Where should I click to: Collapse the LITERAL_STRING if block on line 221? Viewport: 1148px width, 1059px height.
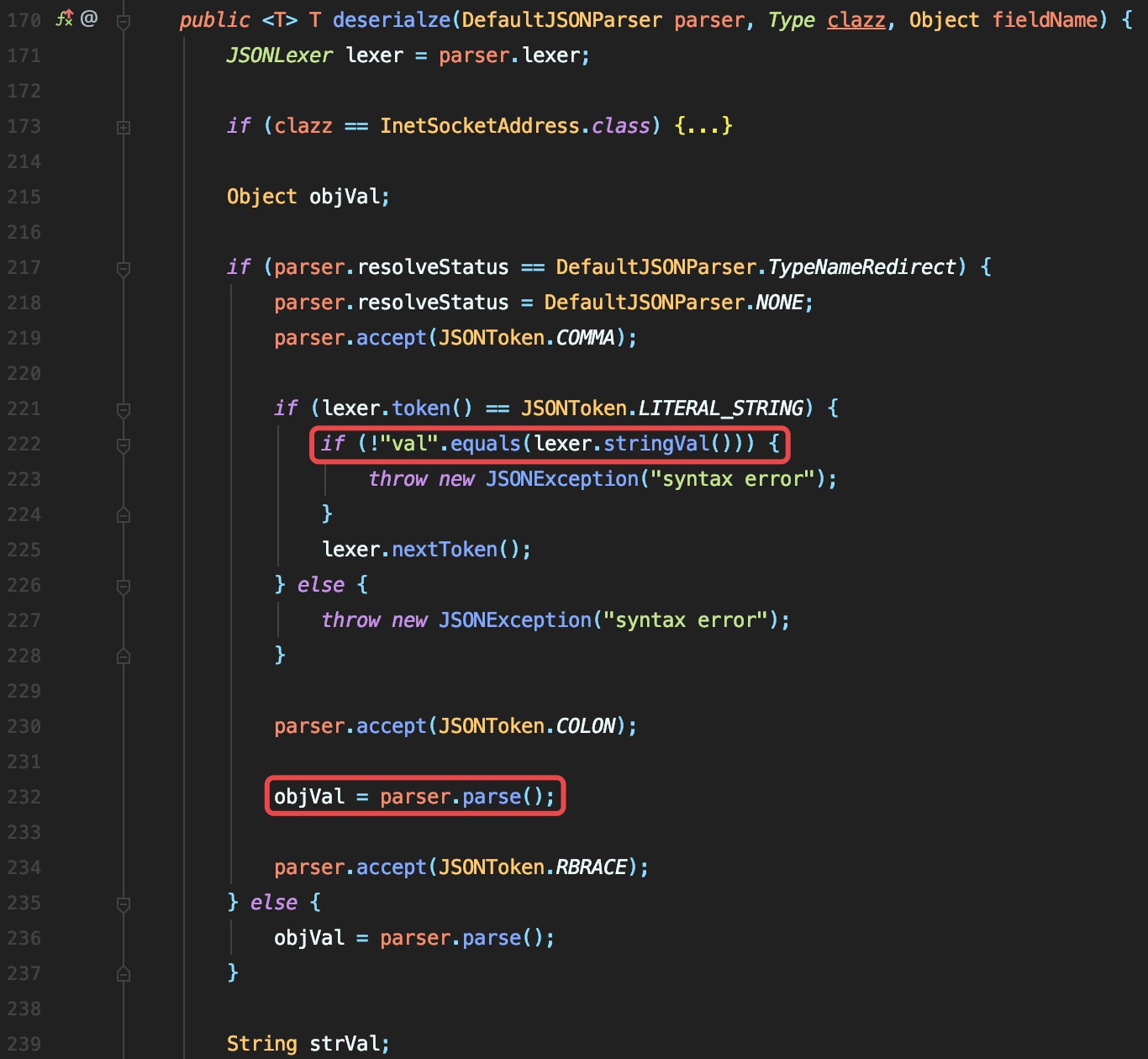tap(124, 410)
